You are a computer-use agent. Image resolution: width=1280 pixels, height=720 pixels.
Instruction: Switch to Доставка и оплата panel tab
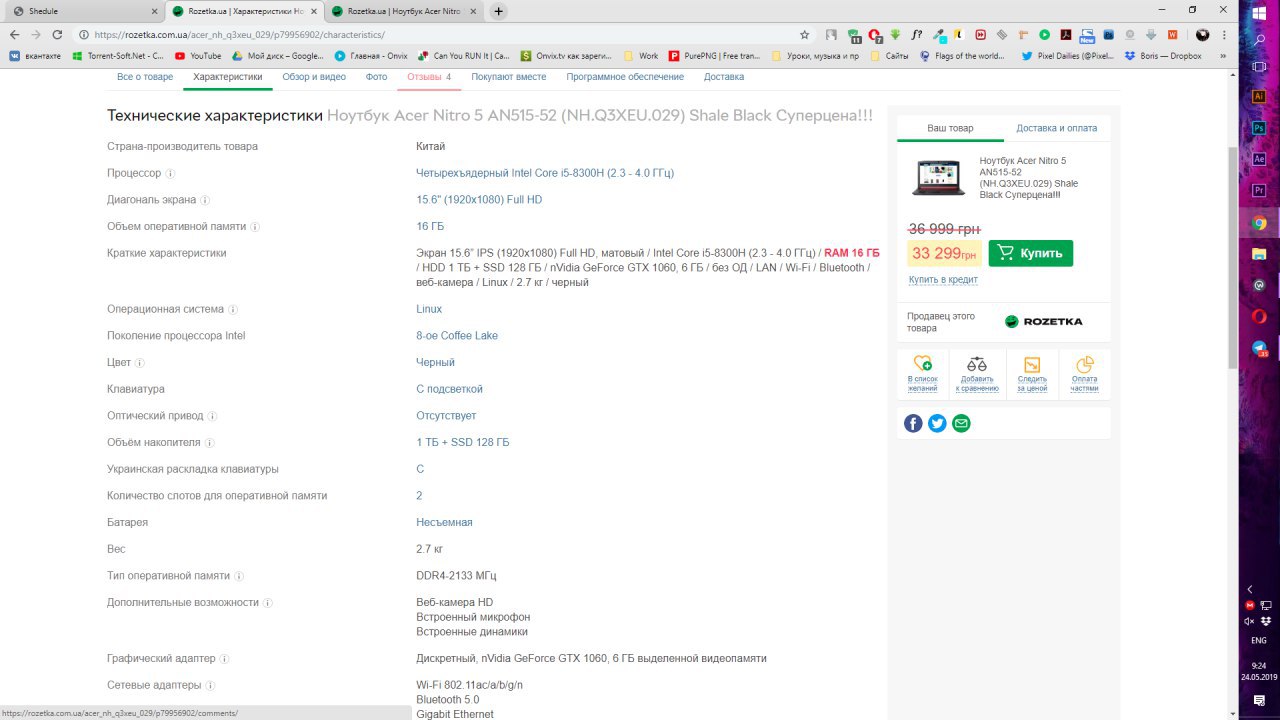coord(1056,128)
